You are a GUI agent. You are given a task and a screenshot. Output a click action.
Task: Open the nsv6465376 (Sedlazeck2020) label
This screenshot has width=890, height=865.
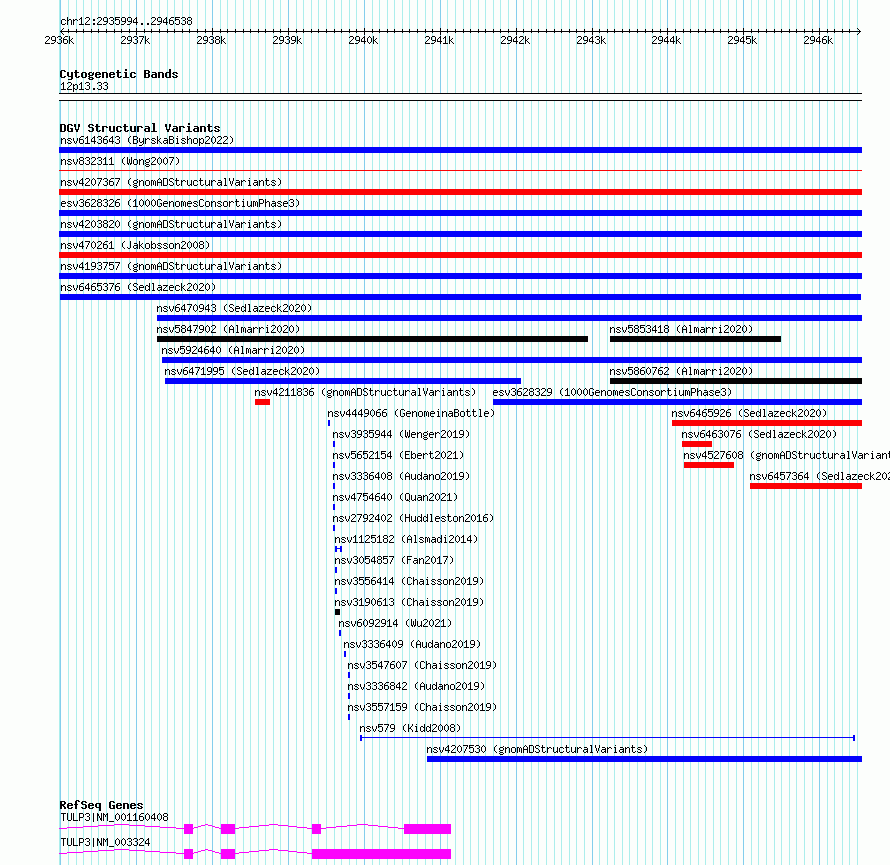coord(138,287)
